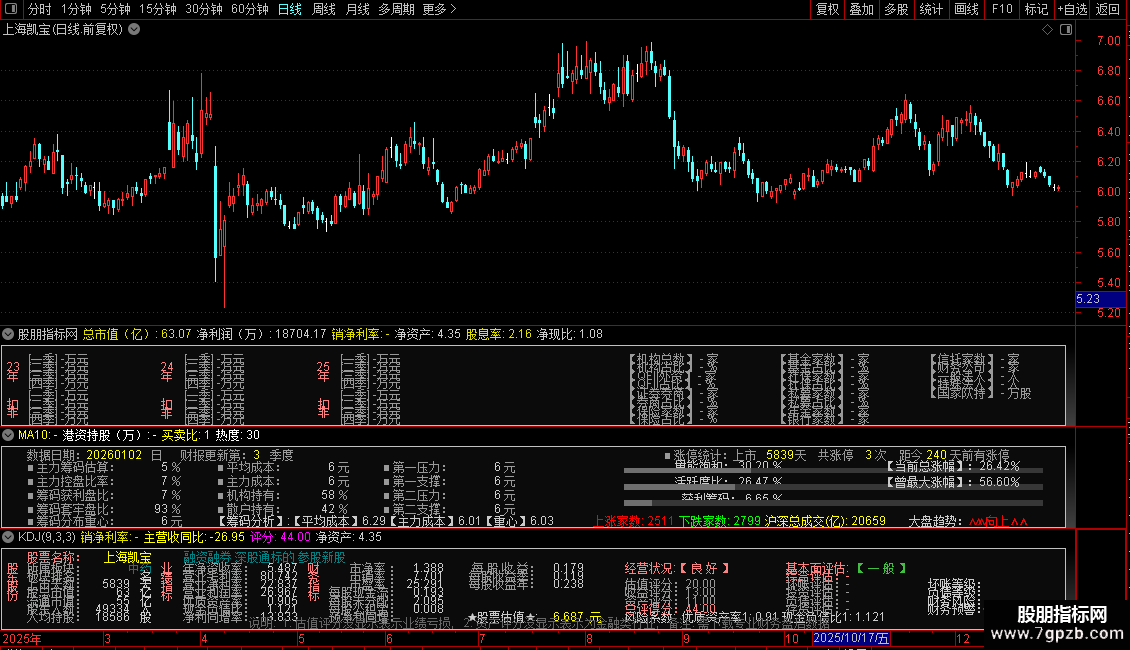This screenshot has height=650, width=1130.
Task: Switch to the 周线 weekly chart
Action: point(324,9)
